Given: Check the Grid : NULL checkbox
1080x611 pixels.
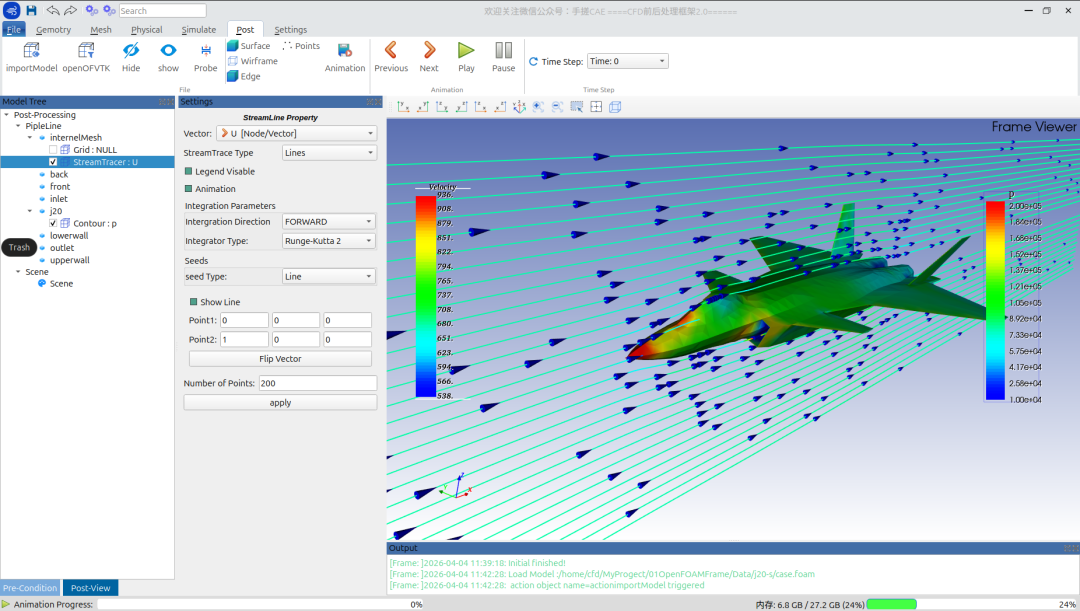Looking at the screenshot, I should point(53,149).
